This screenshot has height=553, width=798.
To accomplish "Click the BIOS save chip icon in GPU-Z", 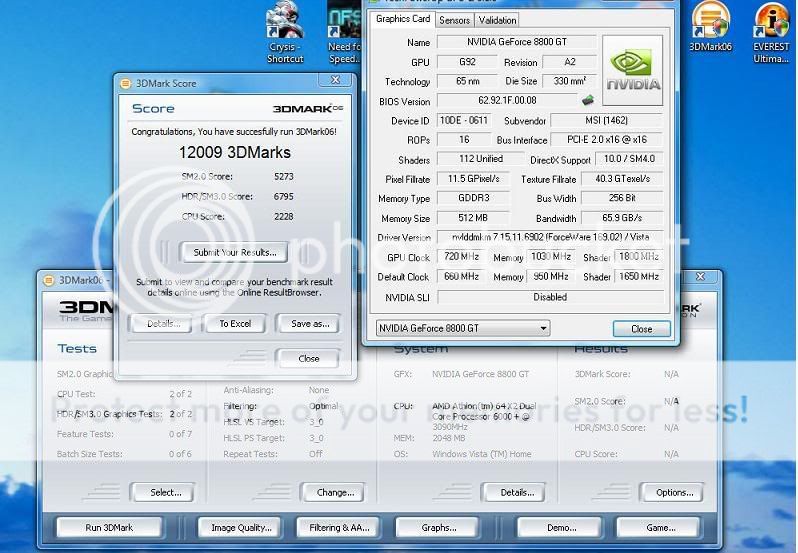I will coord(588,100).
